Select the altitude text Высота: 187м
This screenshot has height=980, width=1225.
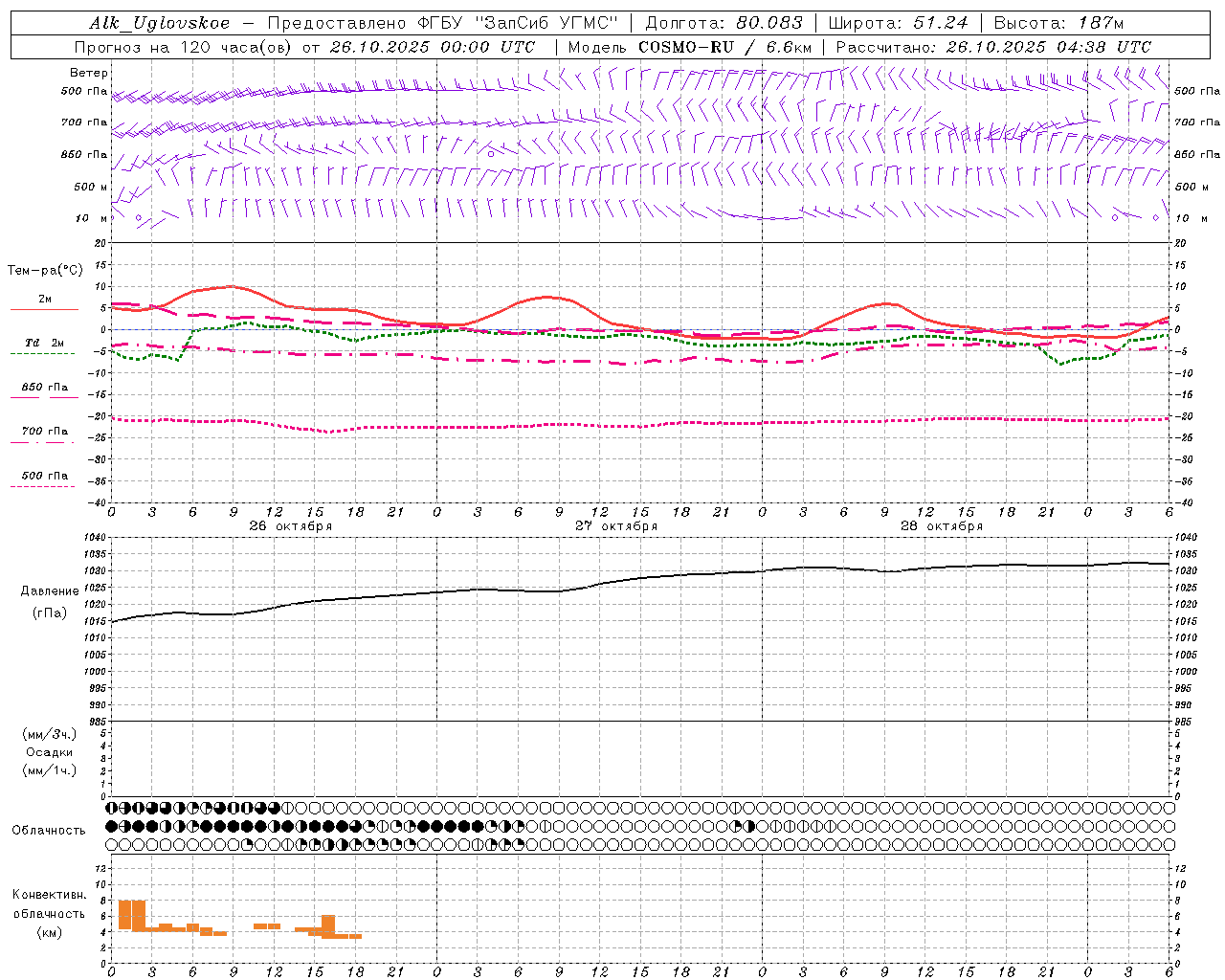coord(1058,23)
